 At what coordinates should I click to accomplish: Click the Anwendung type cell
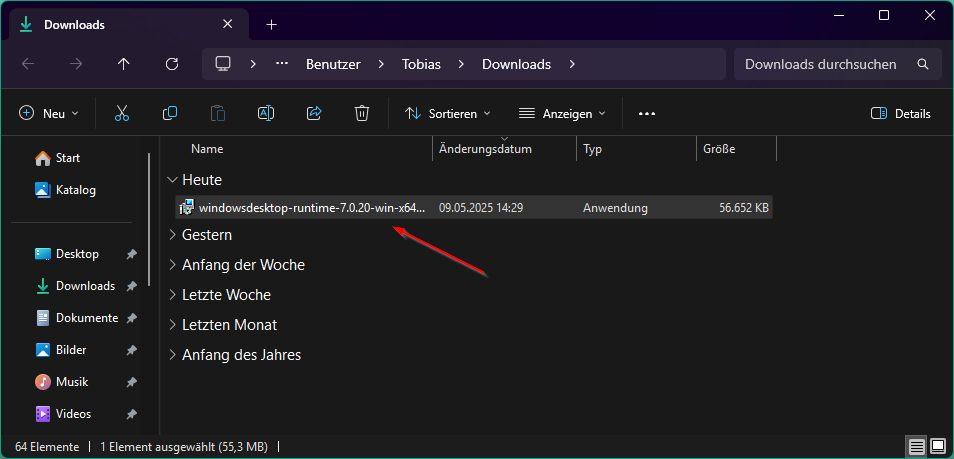(x=615, y=208)
